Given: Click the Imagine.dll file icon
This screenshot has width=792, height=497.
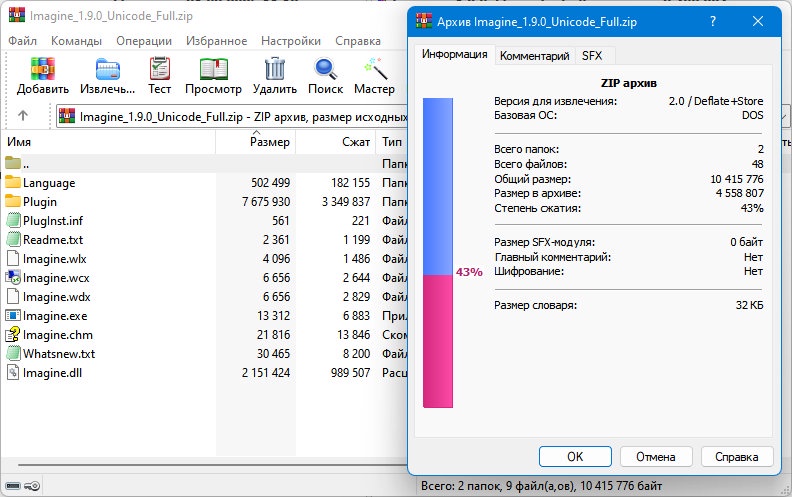Looking at the screenshot, I should [13, 373].
